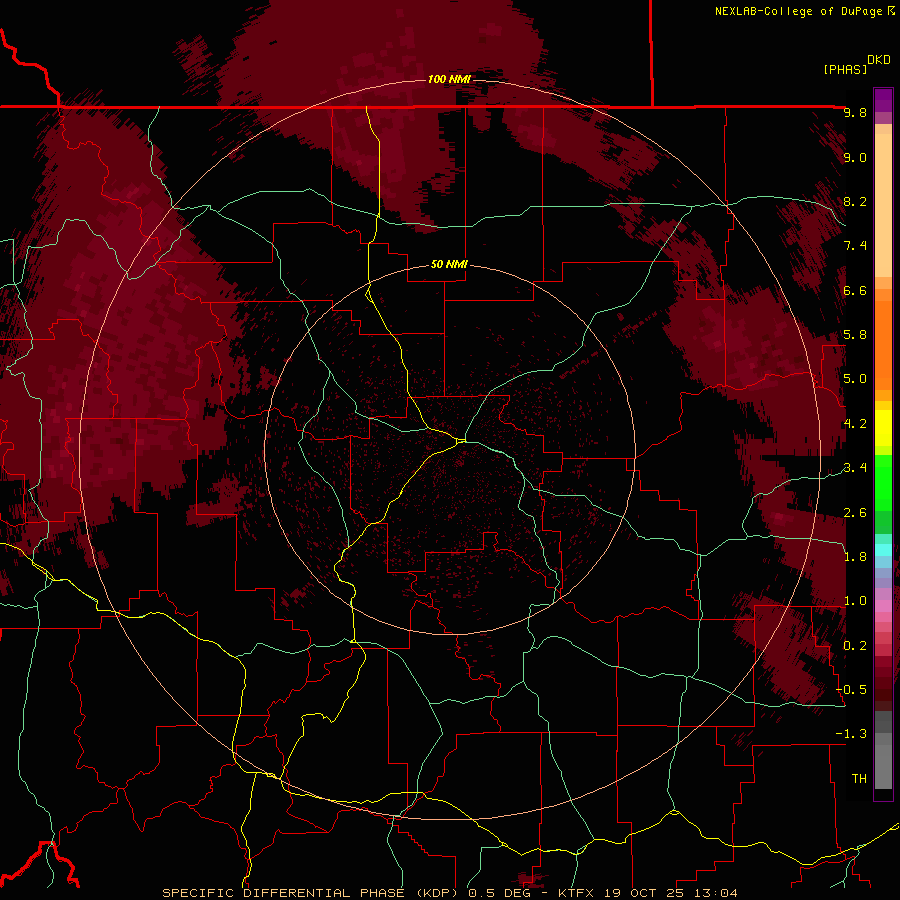The width and height of the screenshot is (900, 900).
Task: Click the 50 NMI range ring label
Action: pyautogui.click(x=449, y=265)
